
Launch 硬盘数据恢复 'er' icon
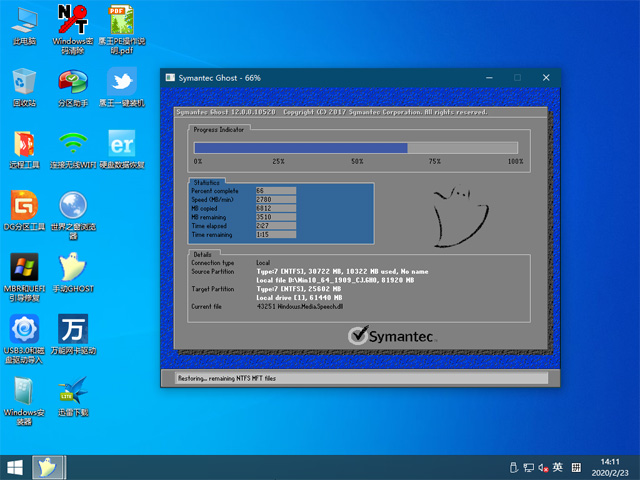coord(122,150)
